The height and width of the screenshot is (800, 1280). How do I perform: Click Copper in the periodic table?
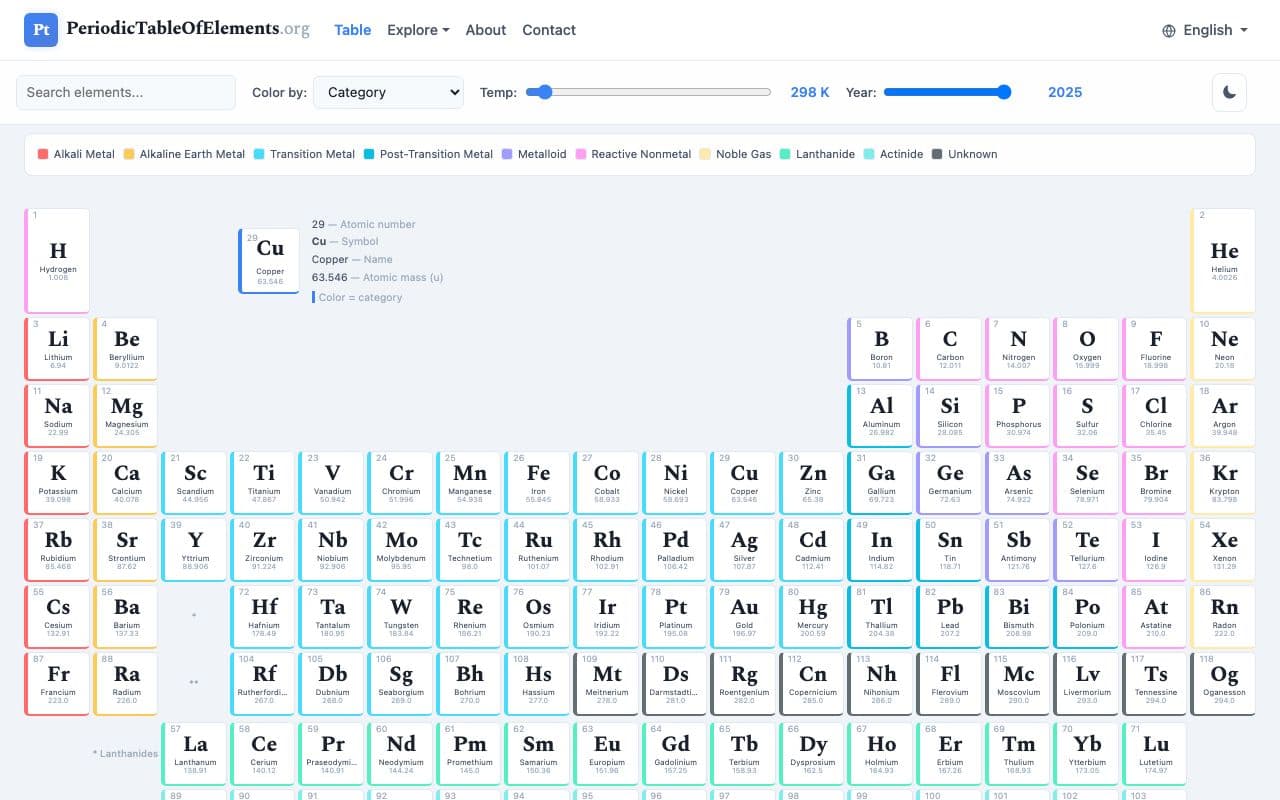tap(743, 481)
